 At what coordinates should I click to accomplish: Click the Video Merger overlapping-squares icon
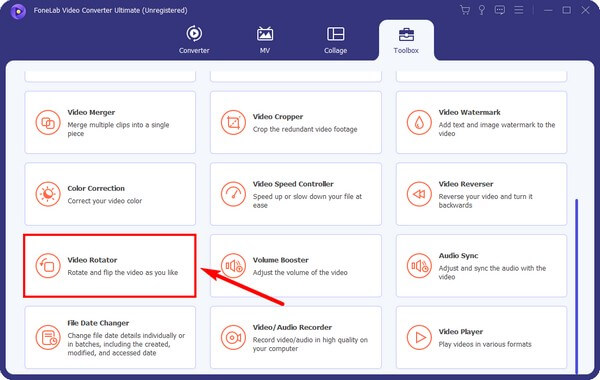(48, 122)
